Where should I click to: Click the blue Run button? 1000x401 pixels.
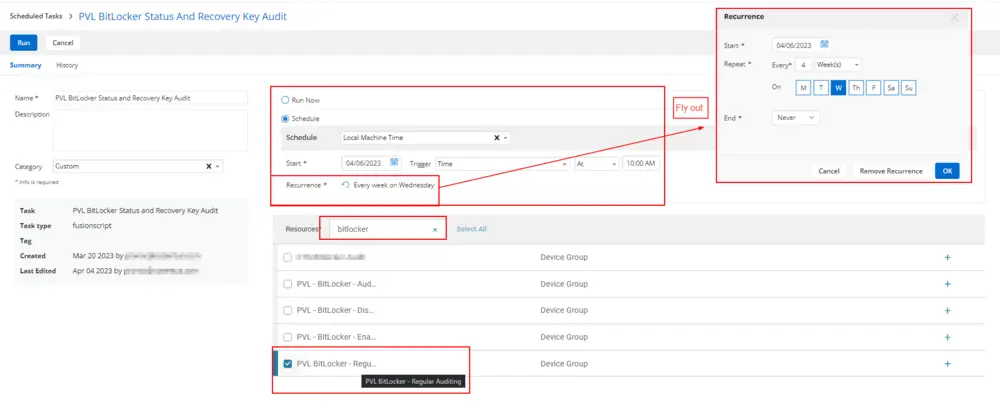tap(24, 43)
